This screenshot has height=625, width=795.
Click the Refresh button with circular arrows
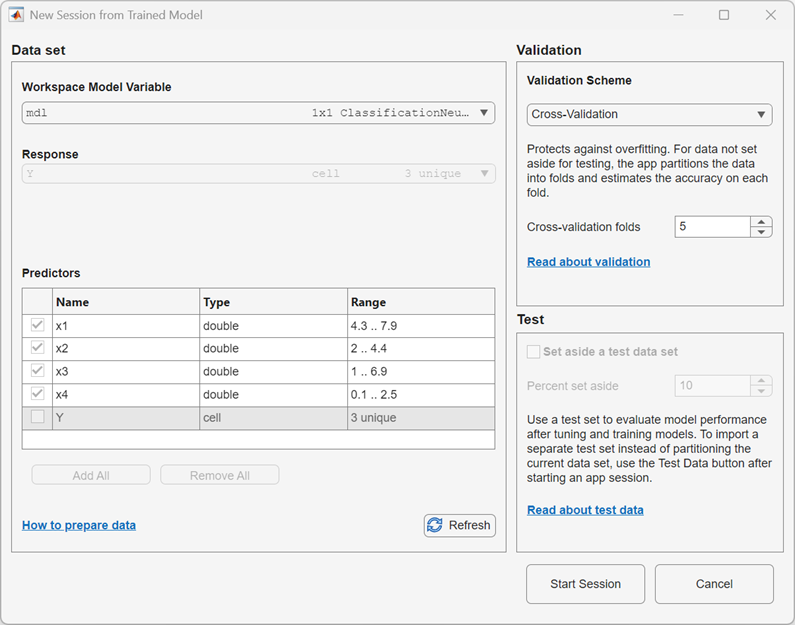459,525
